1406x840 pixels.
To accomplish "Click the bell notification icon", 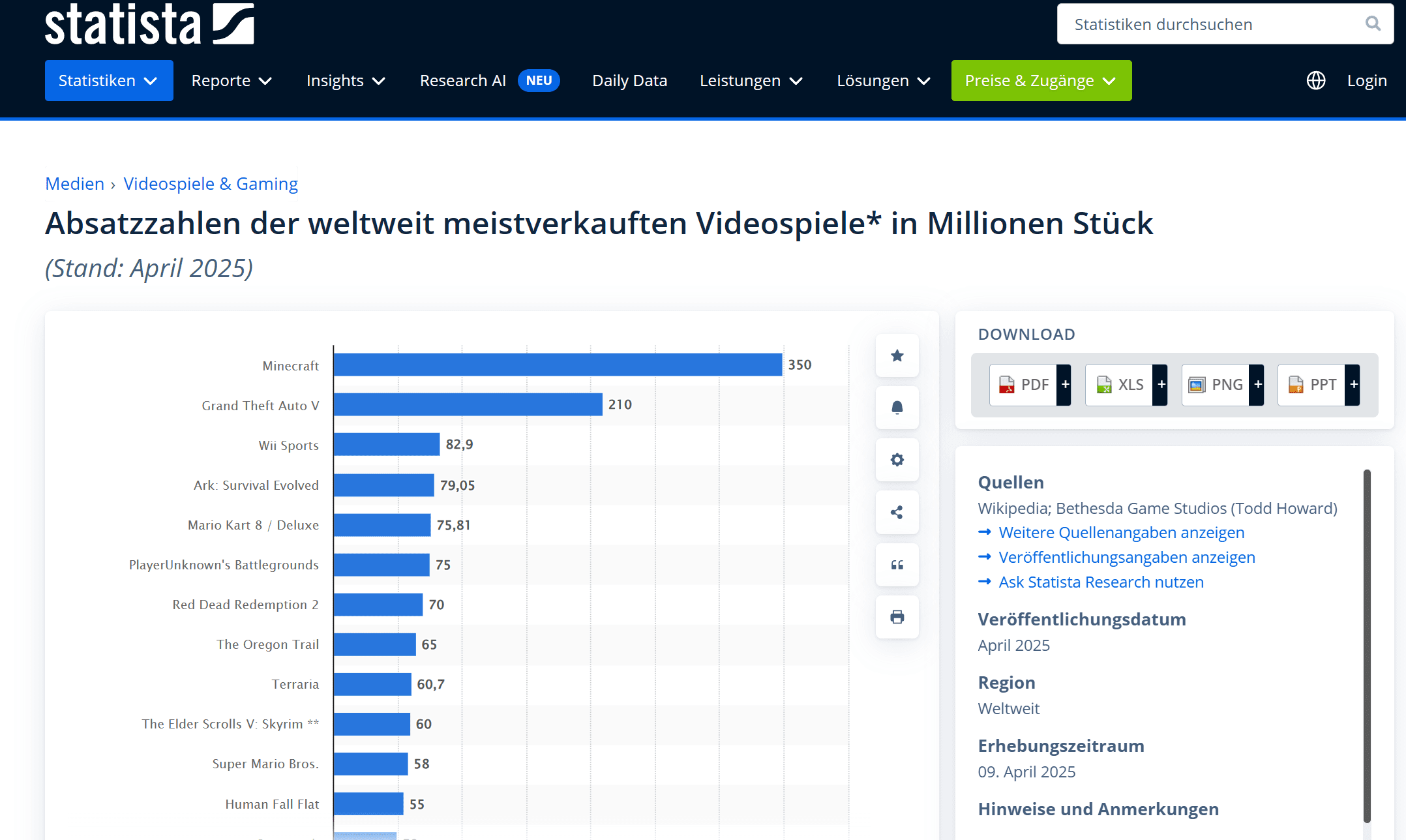I will pos(897,408).
